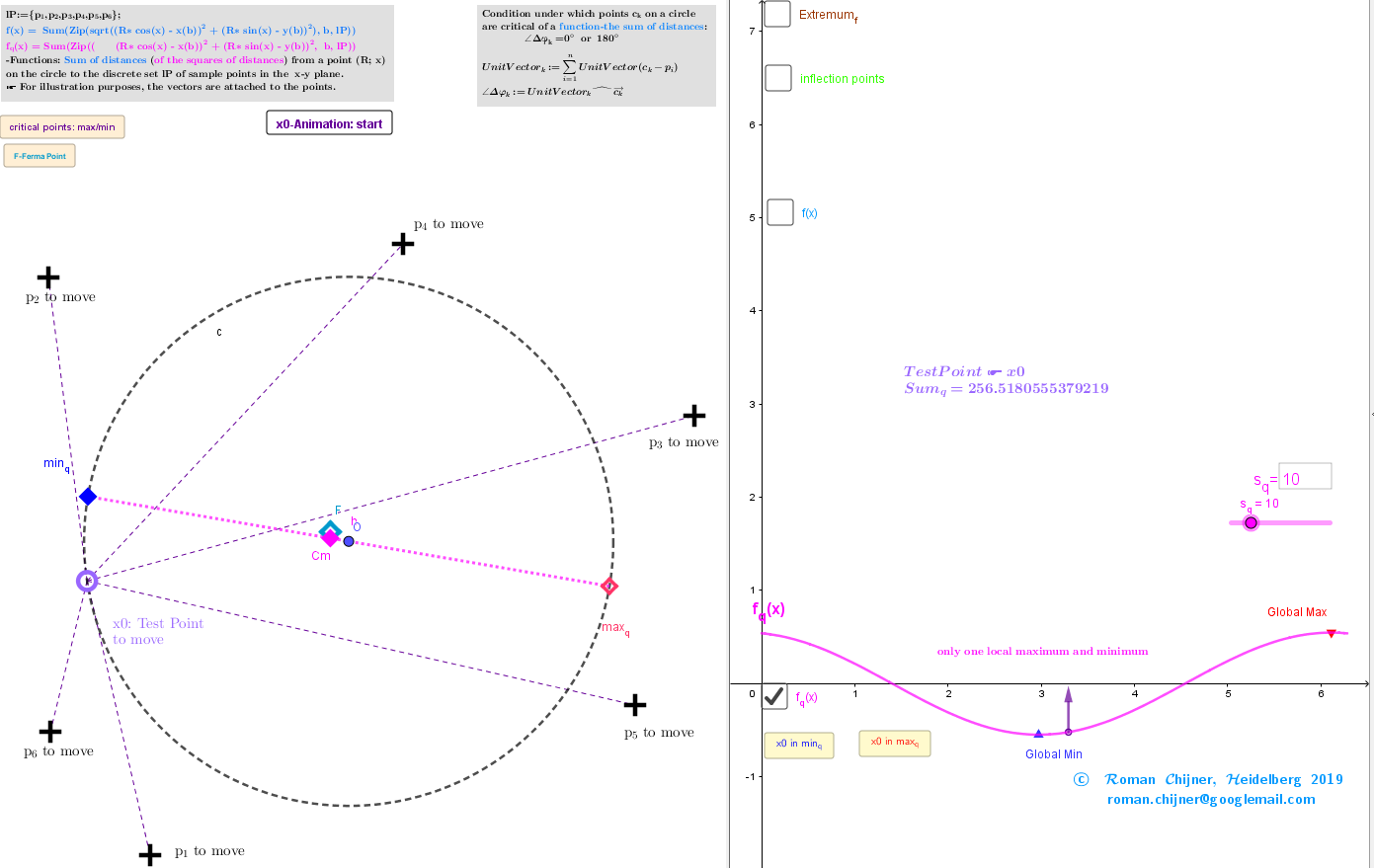The image size is (1374, 868).
Task: Click the 'p4 to move' label
Action: [448, 224]
